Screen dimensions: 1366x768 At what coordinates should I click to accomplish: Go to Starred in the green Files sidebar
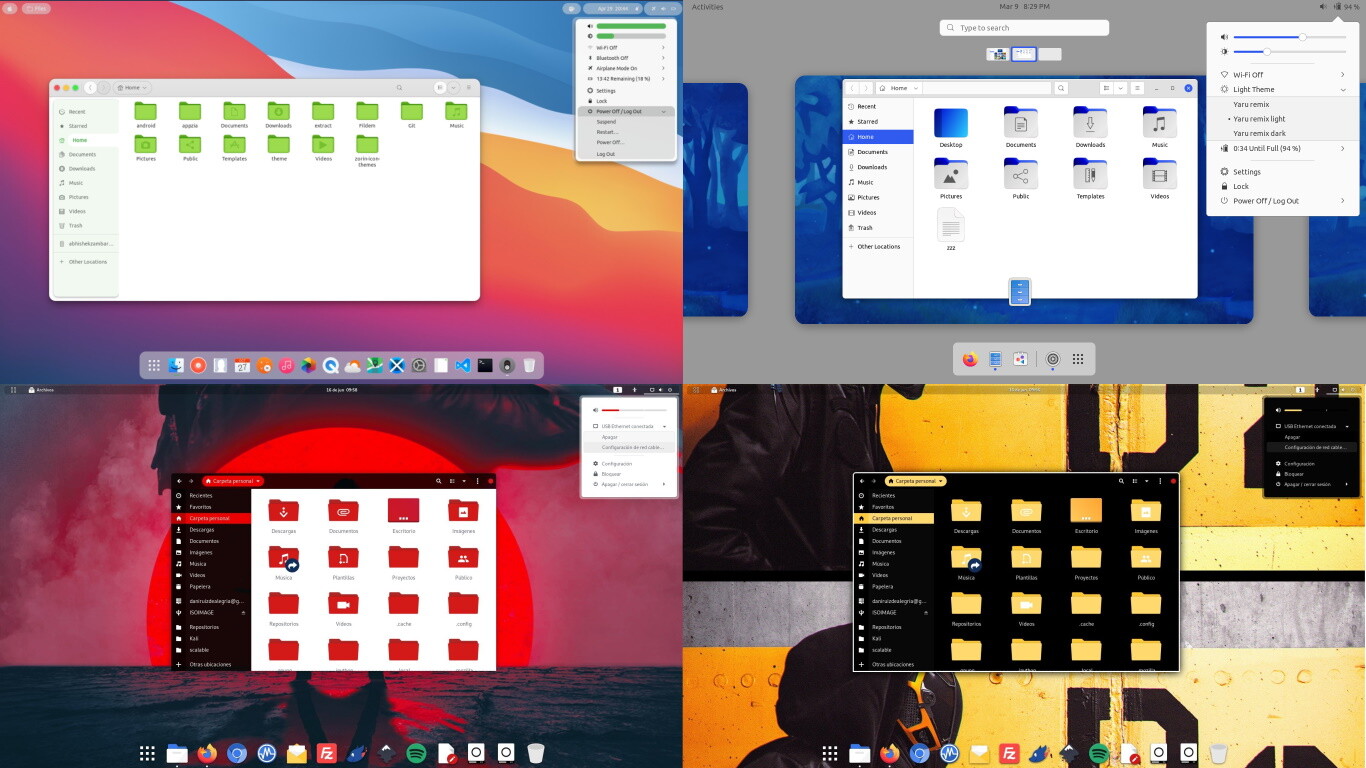click(x=85, y=126)
